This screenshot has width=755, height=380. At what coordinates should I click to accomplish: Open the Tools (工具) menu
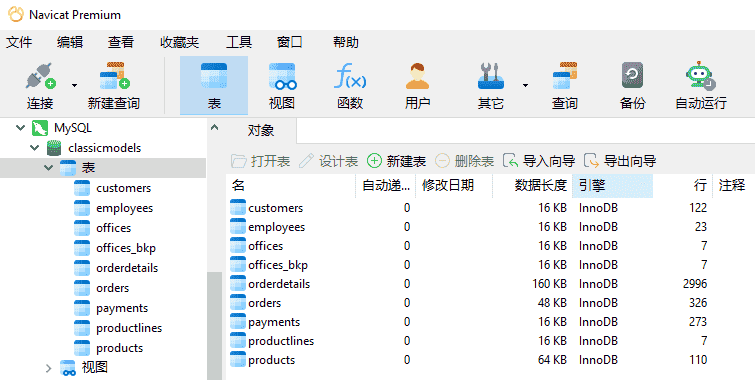click(x=239, y=42)
